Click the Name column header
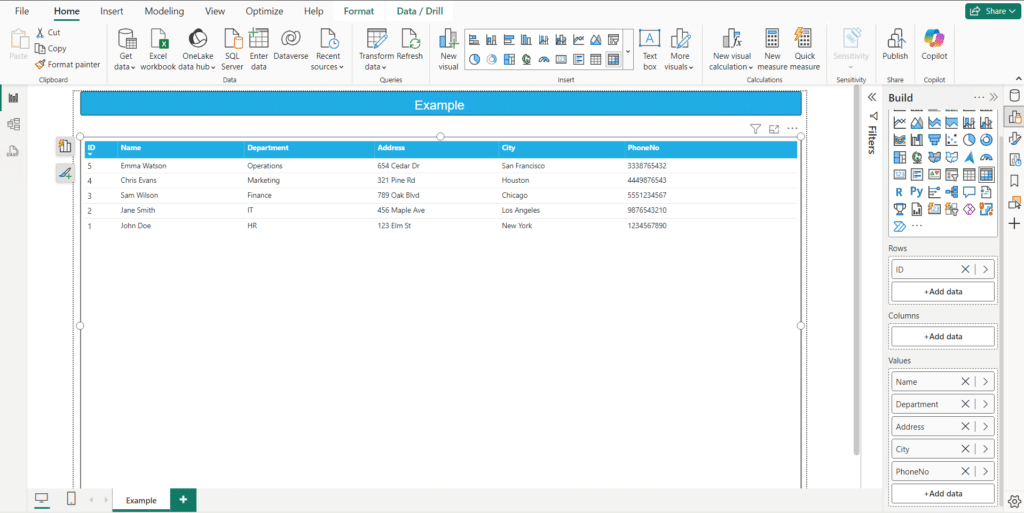 pos(131,148)
